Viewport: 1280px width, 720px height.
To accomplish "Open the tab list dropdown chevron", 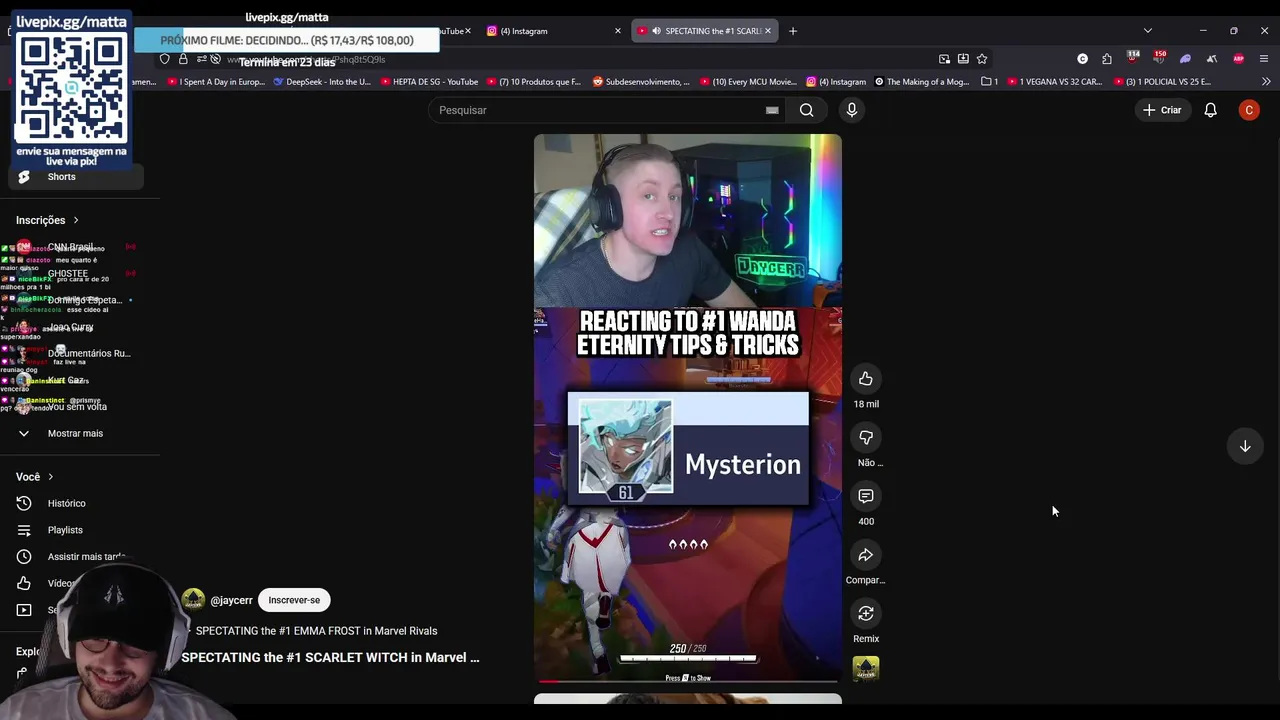I will pyautogui.click(x=1148, y=31).
